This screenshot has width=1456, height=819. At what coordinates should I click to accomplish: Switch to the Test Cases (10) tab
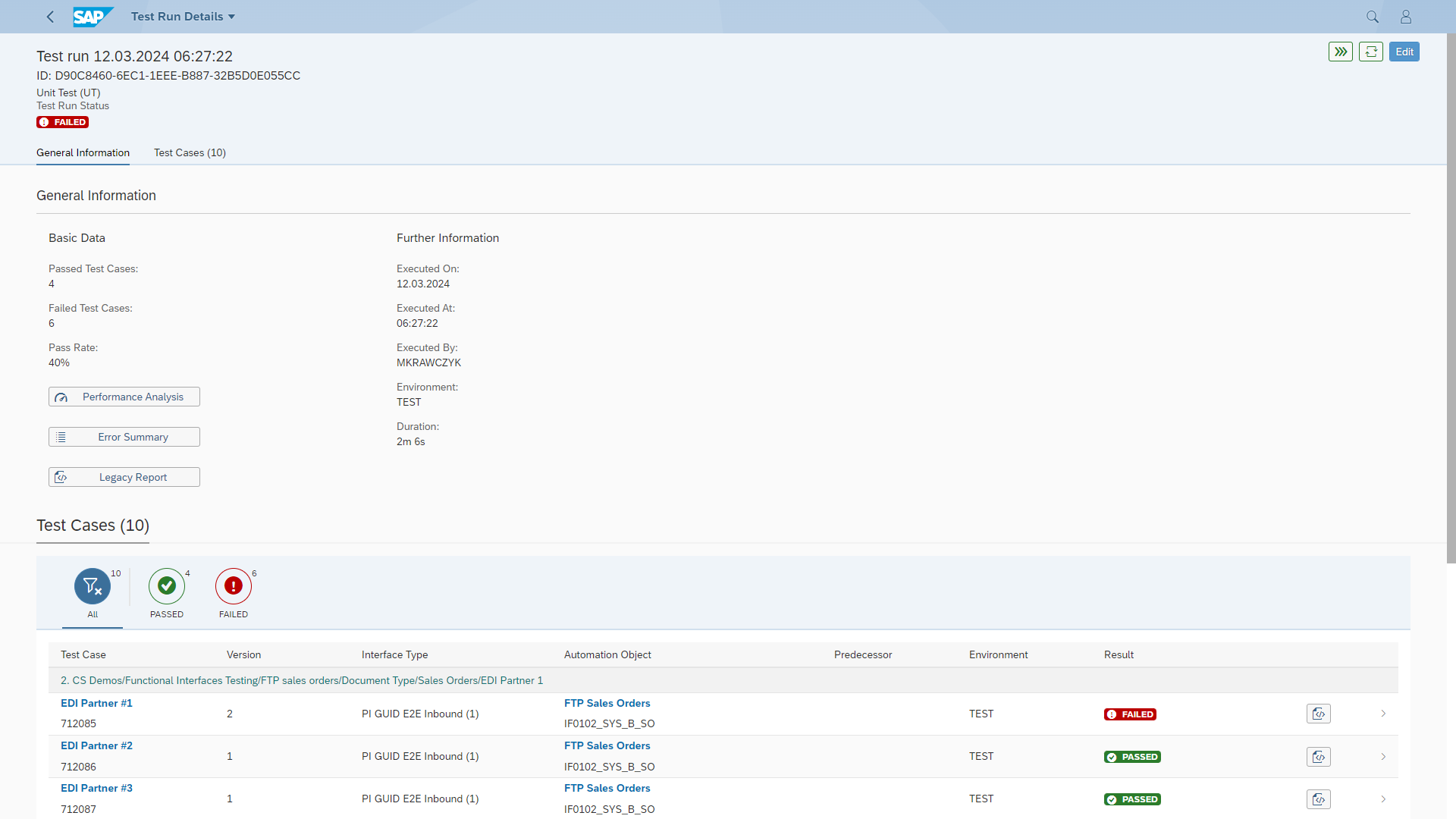(190, 152)
